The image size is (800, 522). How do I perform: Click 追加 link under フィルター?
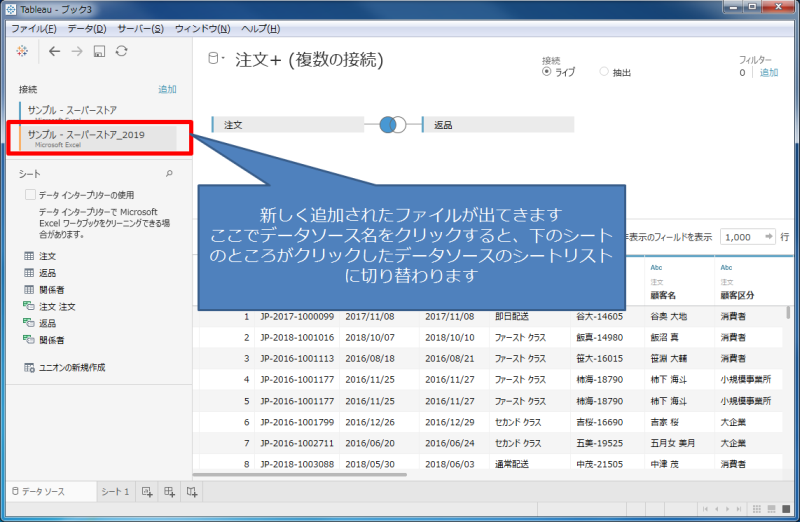(768, 72)
